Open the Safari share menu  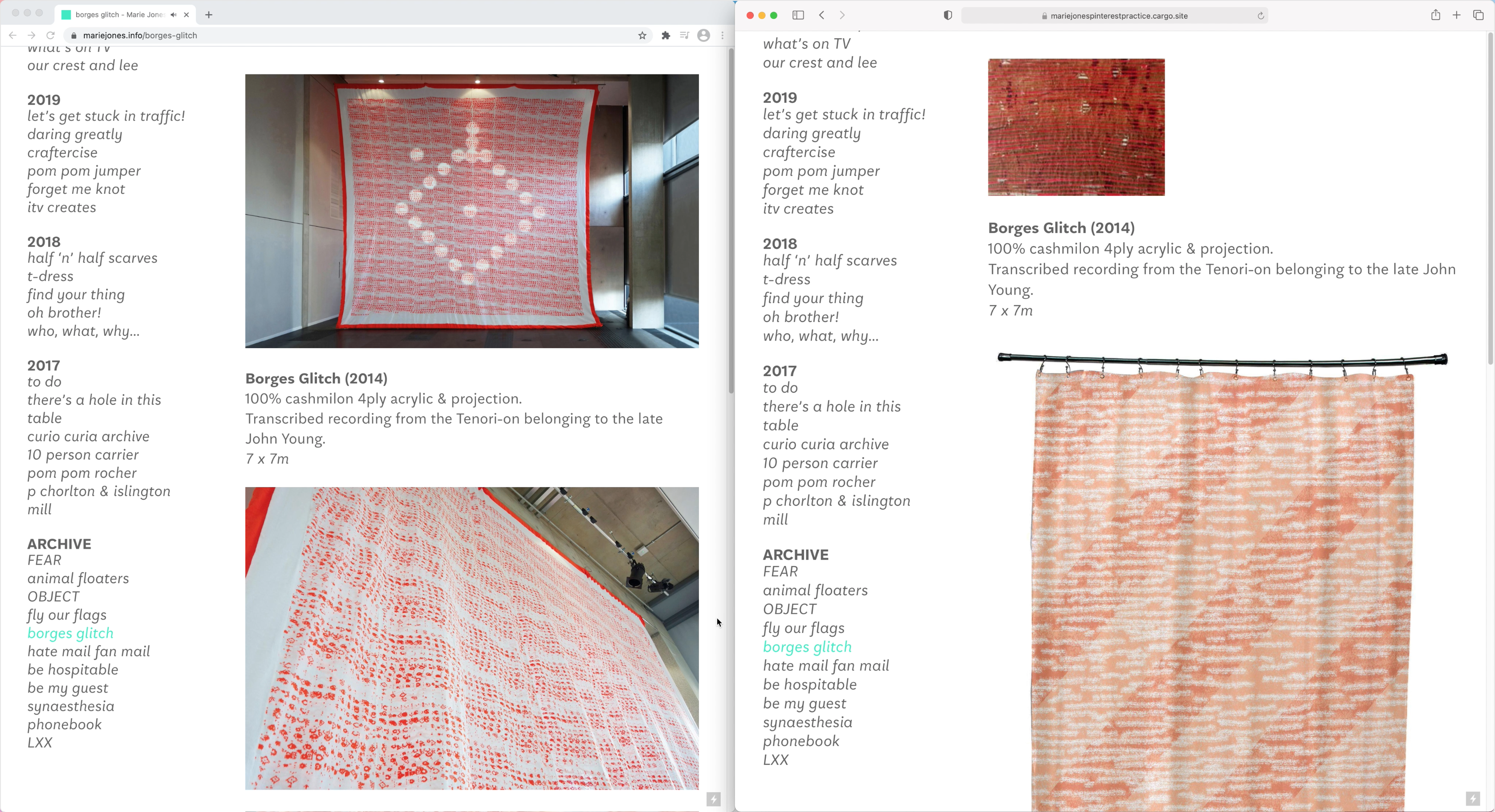click(x=1435, y=15)
